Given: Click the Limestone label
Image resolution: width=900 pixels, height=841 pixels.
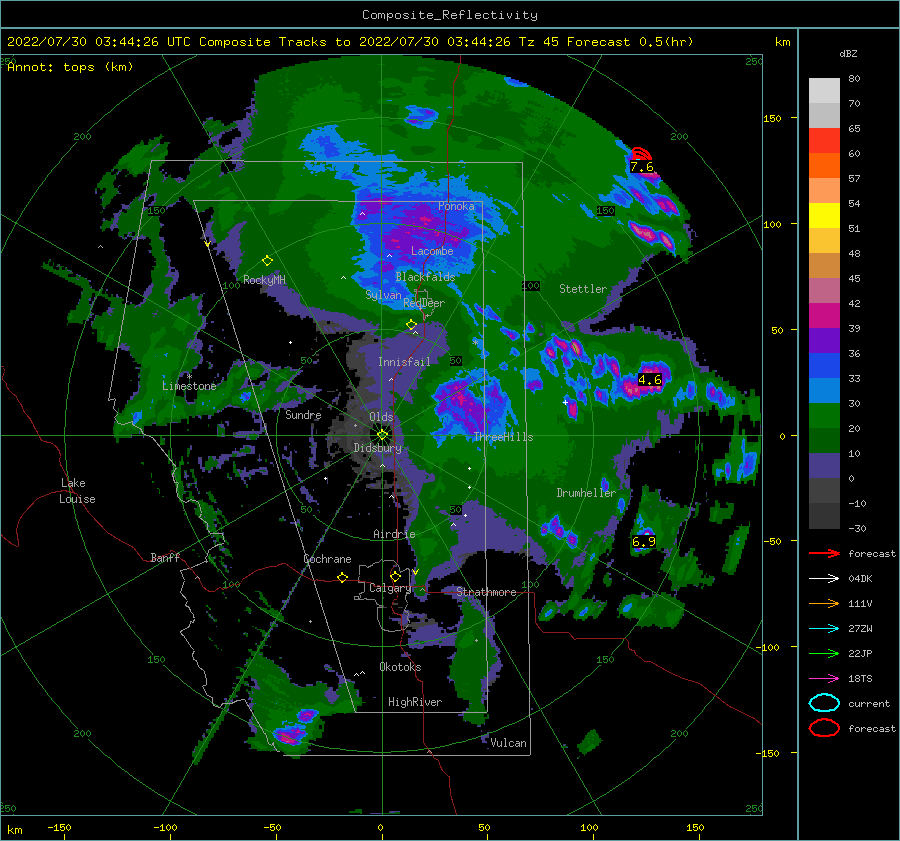Looking at the screenshot, I should tap(189, 386).
